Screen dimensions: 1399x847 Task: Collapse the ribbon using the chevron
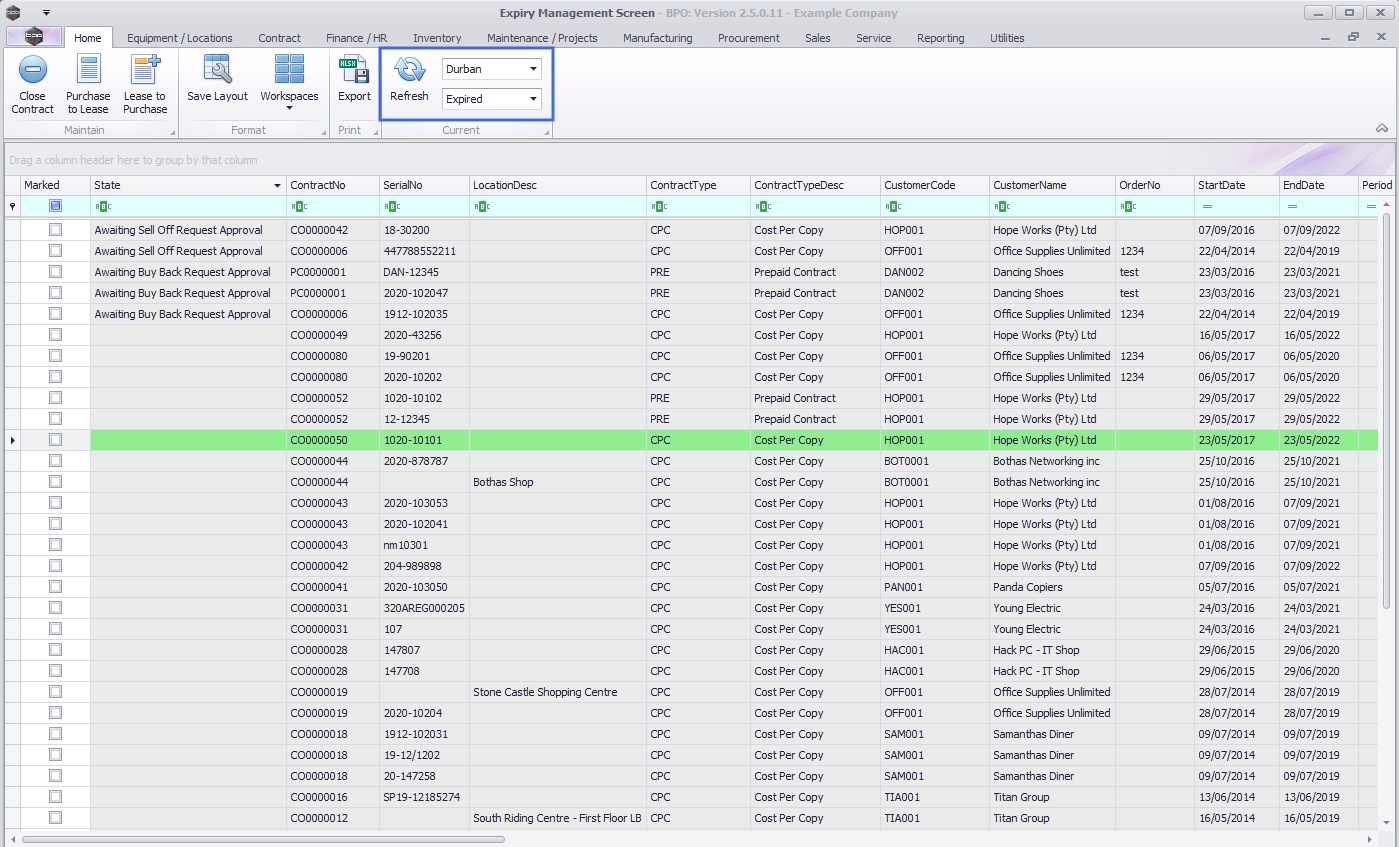[x=1381, y=129]
